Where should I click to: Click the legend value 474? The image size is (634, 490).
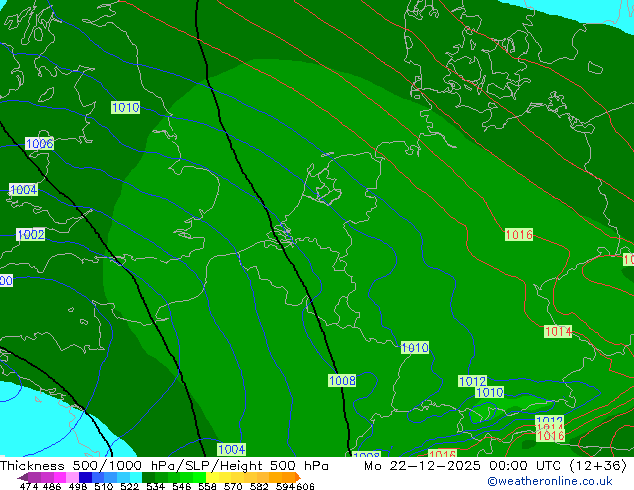[x=29, y=486]
